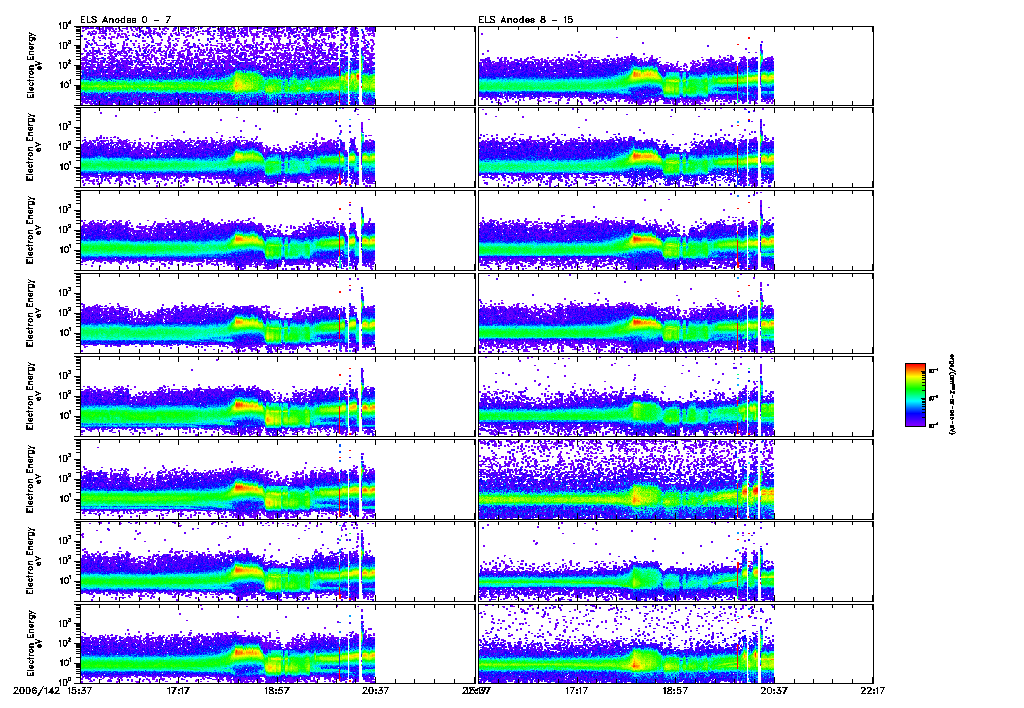Click the 'Electron Energy eV' label of the bottom panel
This screenshot has height=708, width=1024.
[35, 644]
